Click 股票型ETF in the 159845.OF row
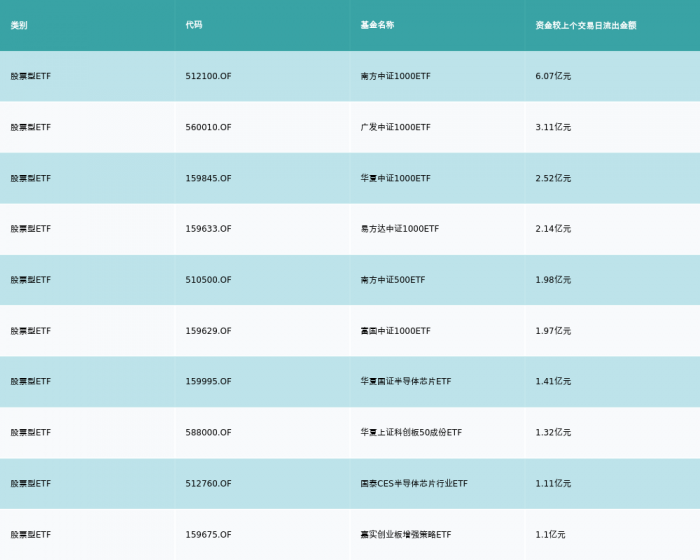This screenshot has width=700, height=560. click(x=31, y=178)
